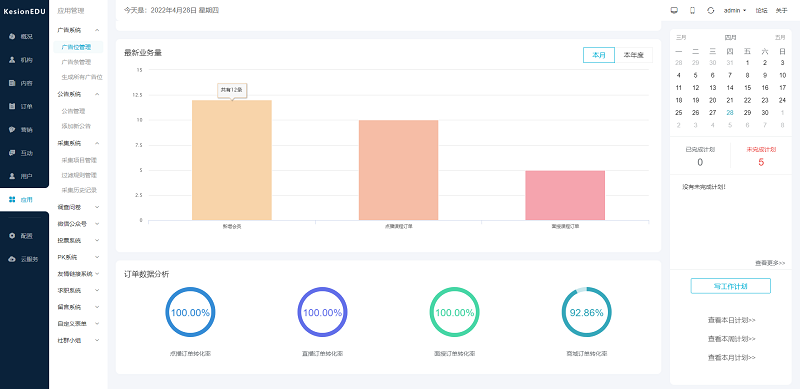The width and height of the screenshot is (800, 389).
Task: Expand the 自定义表单 section
Action: (78, 324)
